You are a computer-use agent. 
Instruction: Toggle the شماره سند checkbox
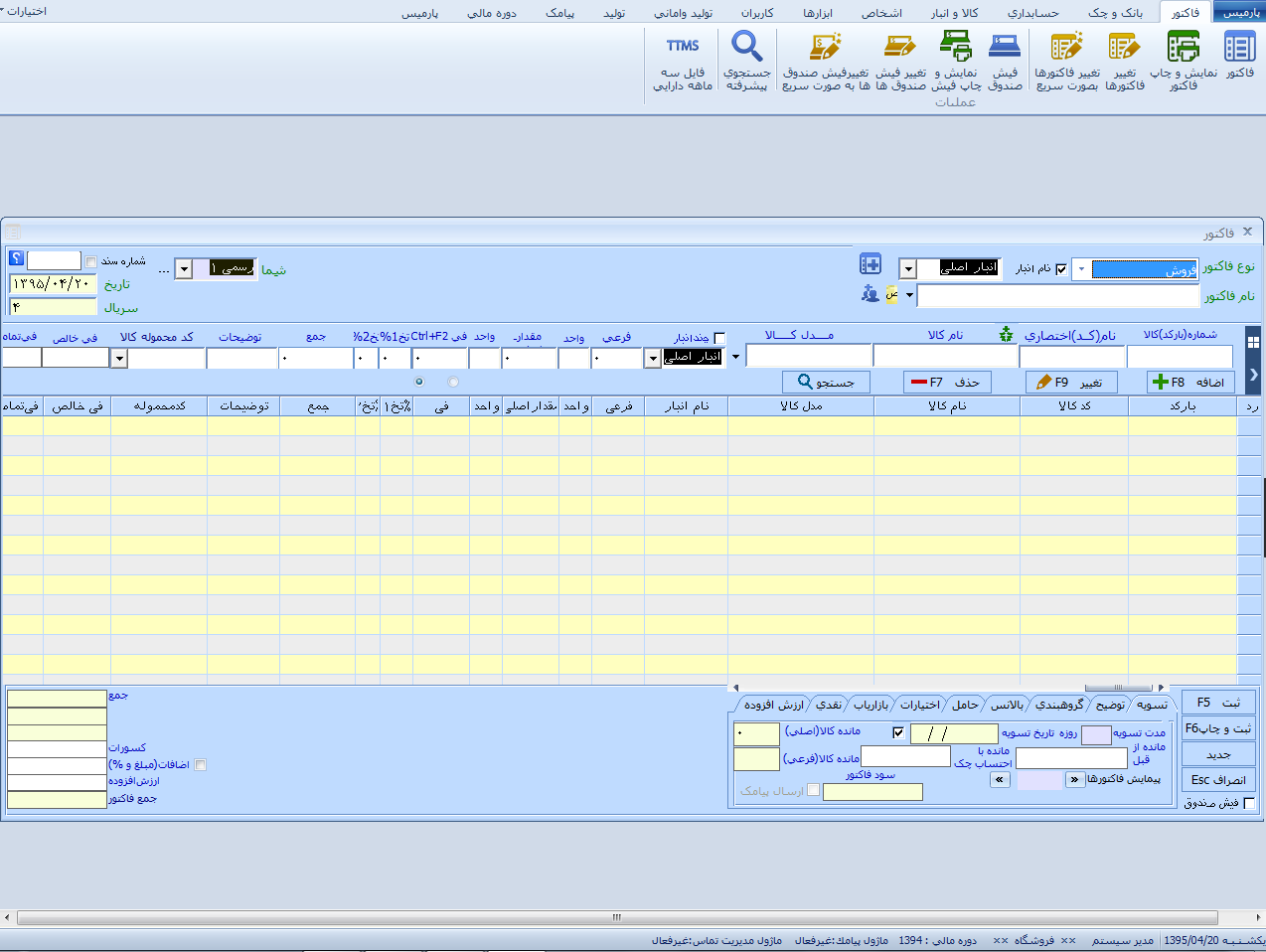click(x=91, y=262)
